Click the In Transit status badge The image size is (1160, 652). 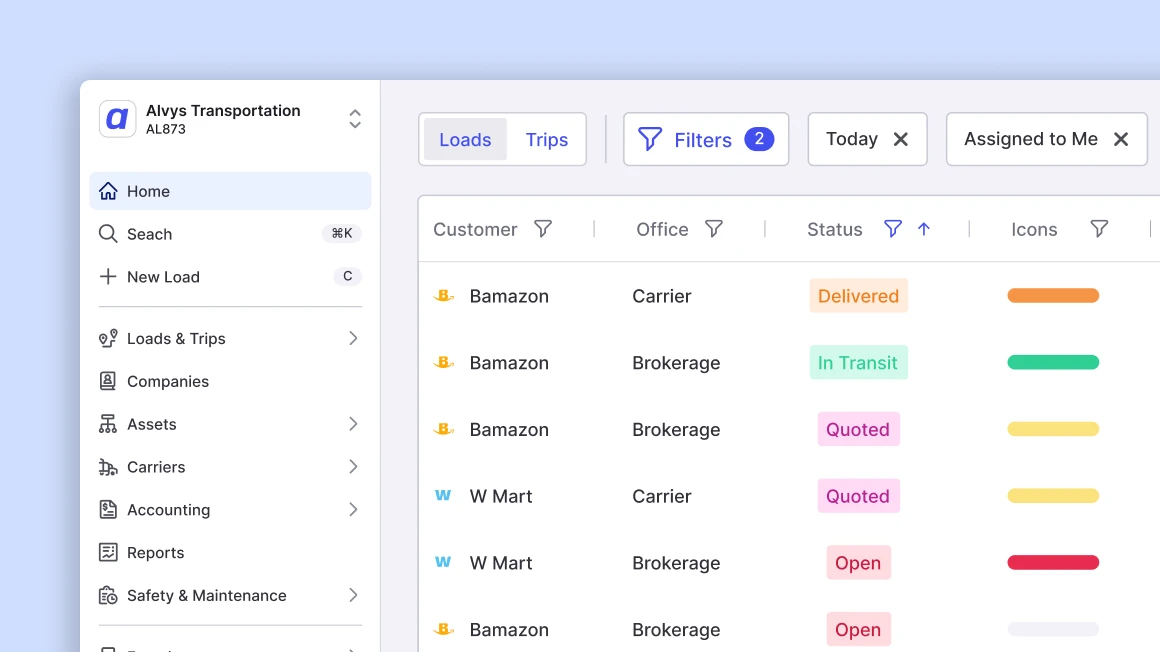coord(858,363)
